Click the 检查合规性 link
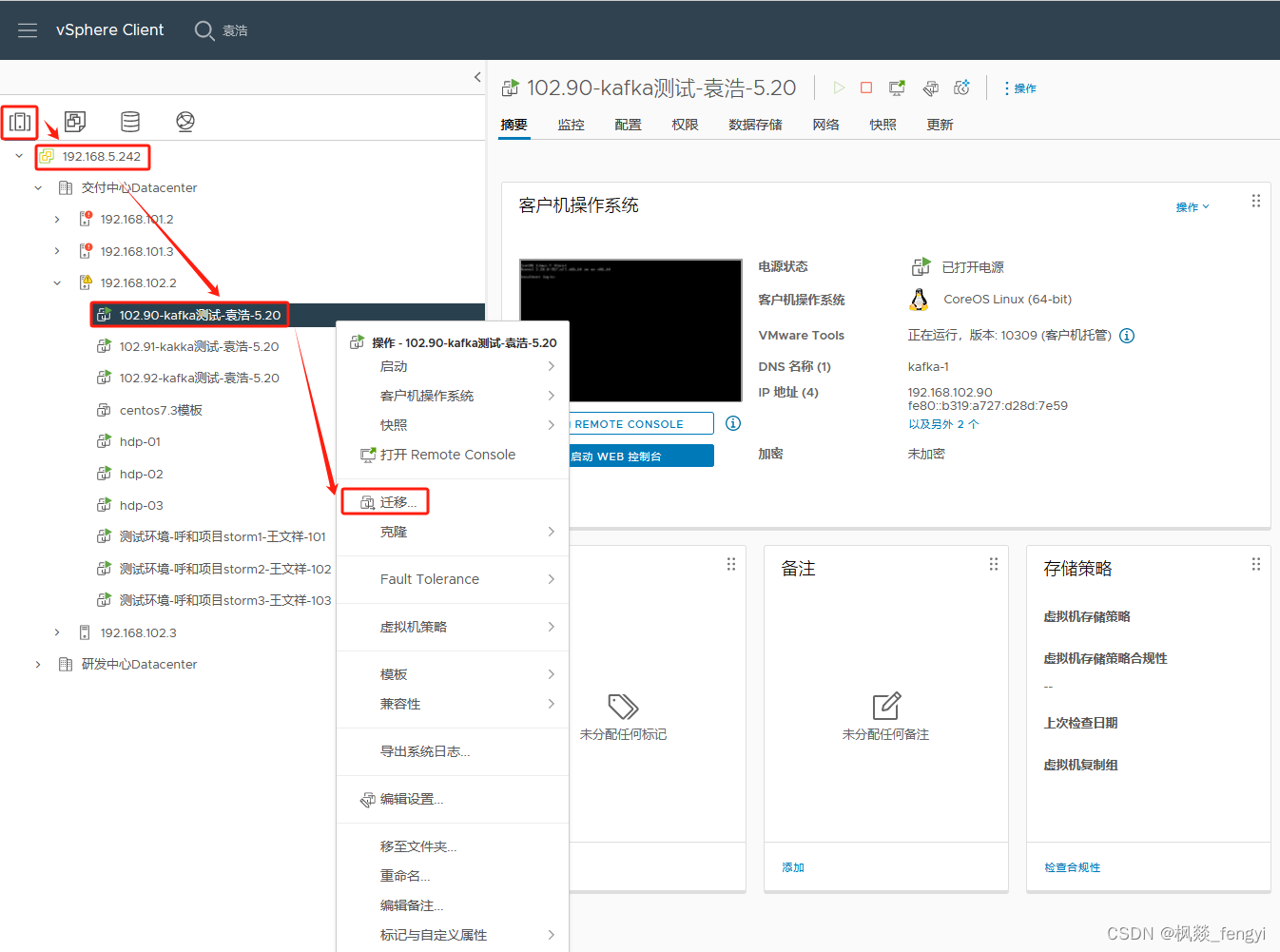Screen dimensions: 1280x952 pos(1072,867)
